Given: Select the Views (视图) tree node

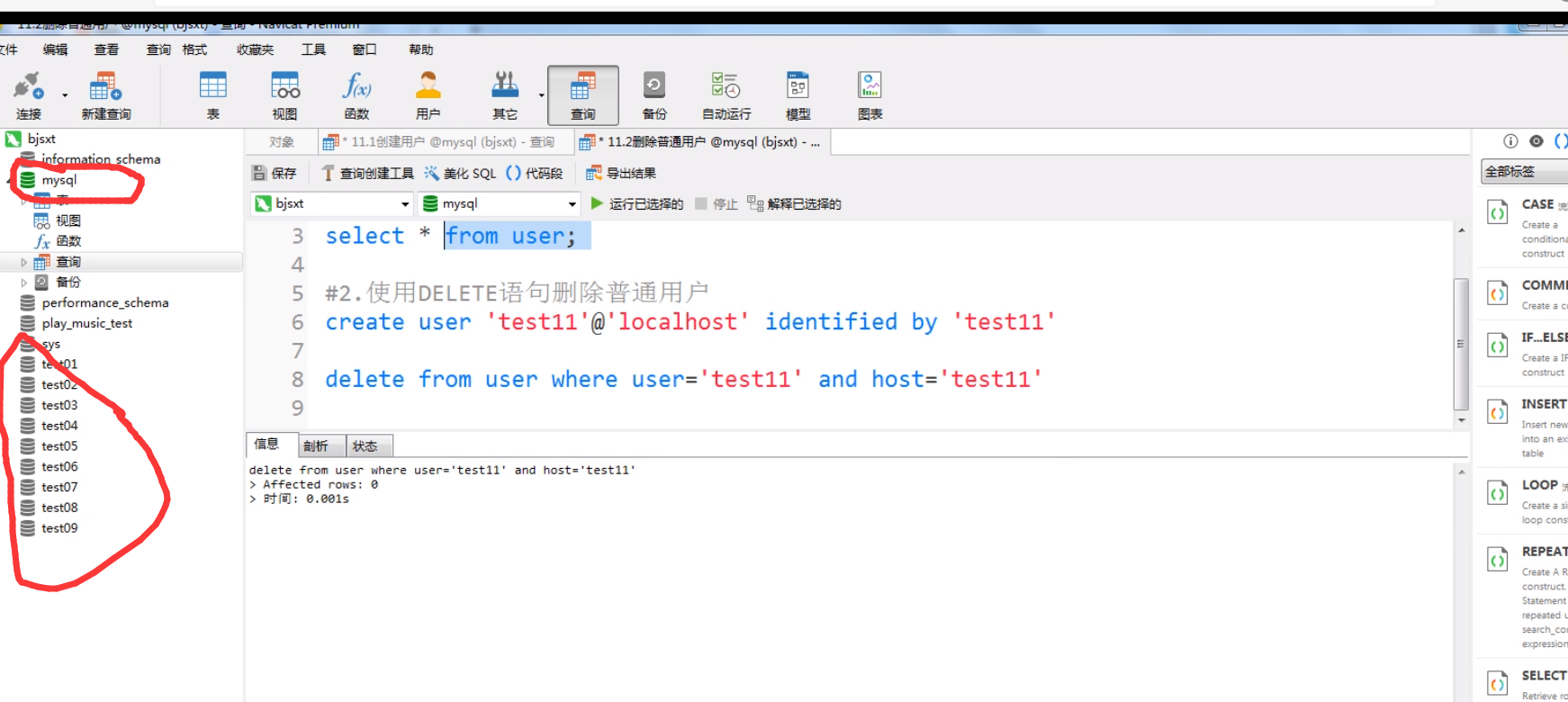Looking at the screenshot, I should point(68,220).
